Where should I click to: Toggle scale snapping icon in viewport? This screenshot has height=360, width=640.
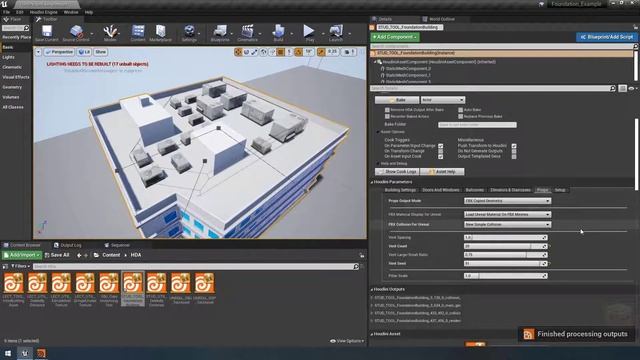pos(321,52)
